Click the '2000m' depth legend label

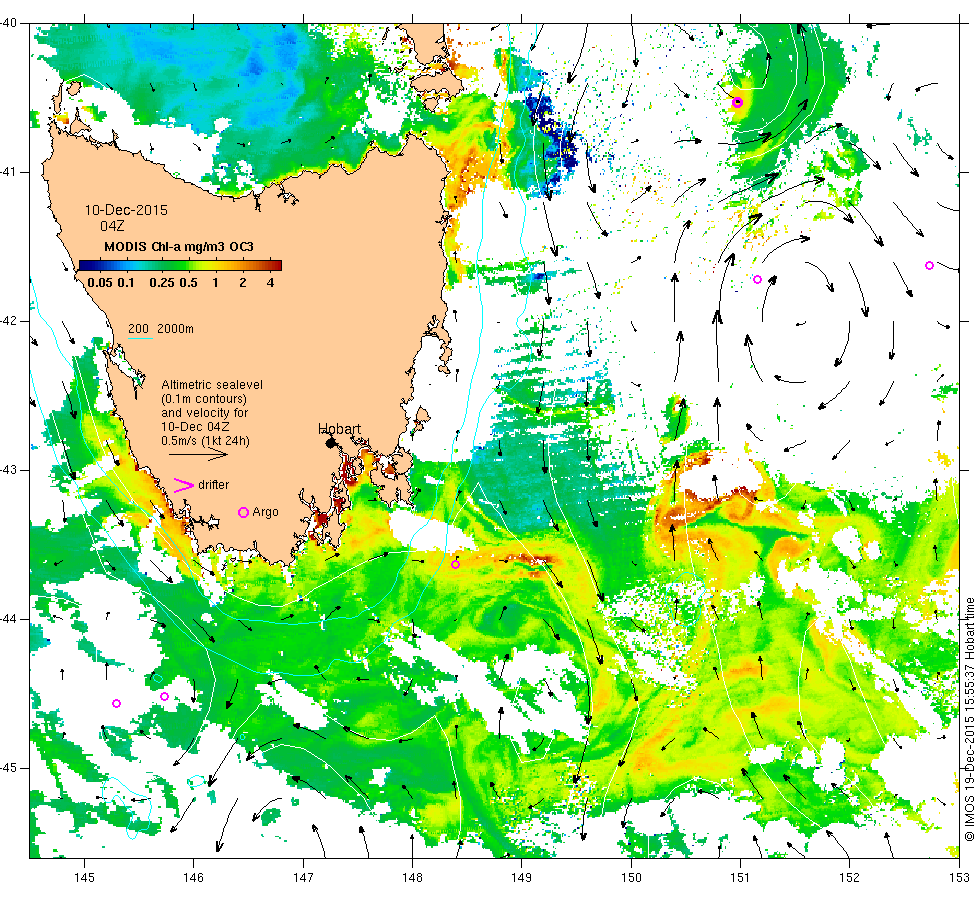(176, 329)
